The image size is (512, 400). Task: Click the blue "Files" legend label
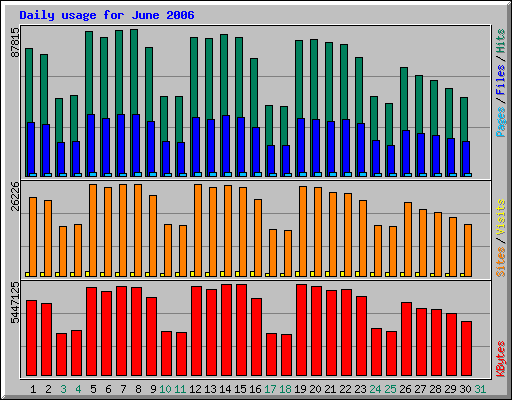coord(501,80)
